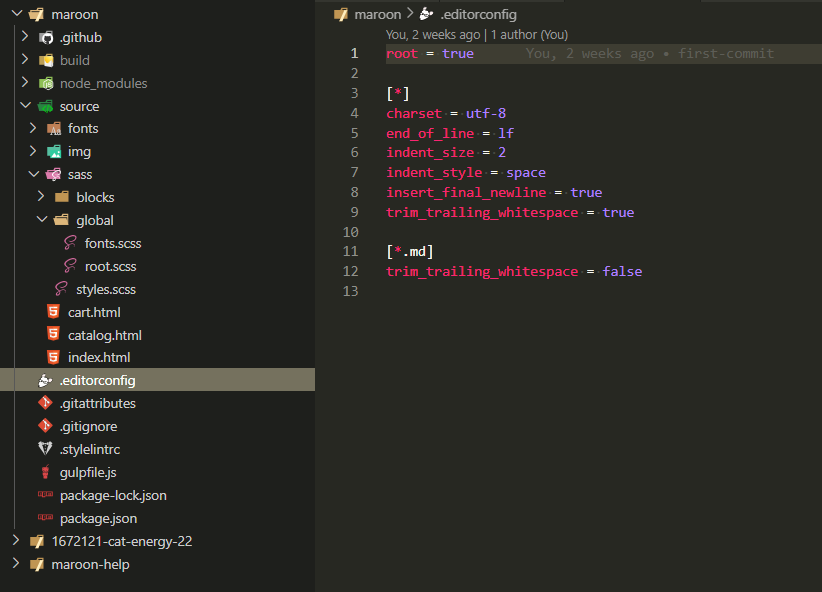Image resolution: width=822 pixels, height=592 pixels.
Task: Collapse the source folder chevron
Action: (x=25, y=106)
